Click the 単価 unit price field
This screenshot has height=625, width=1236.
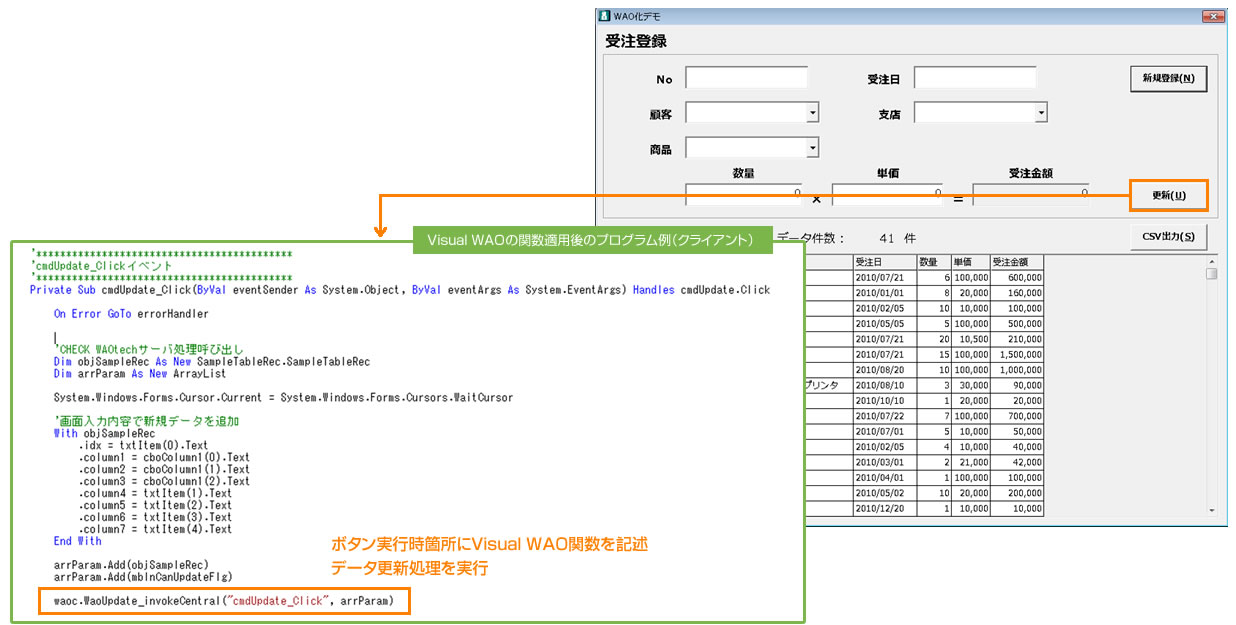point(888,193)
